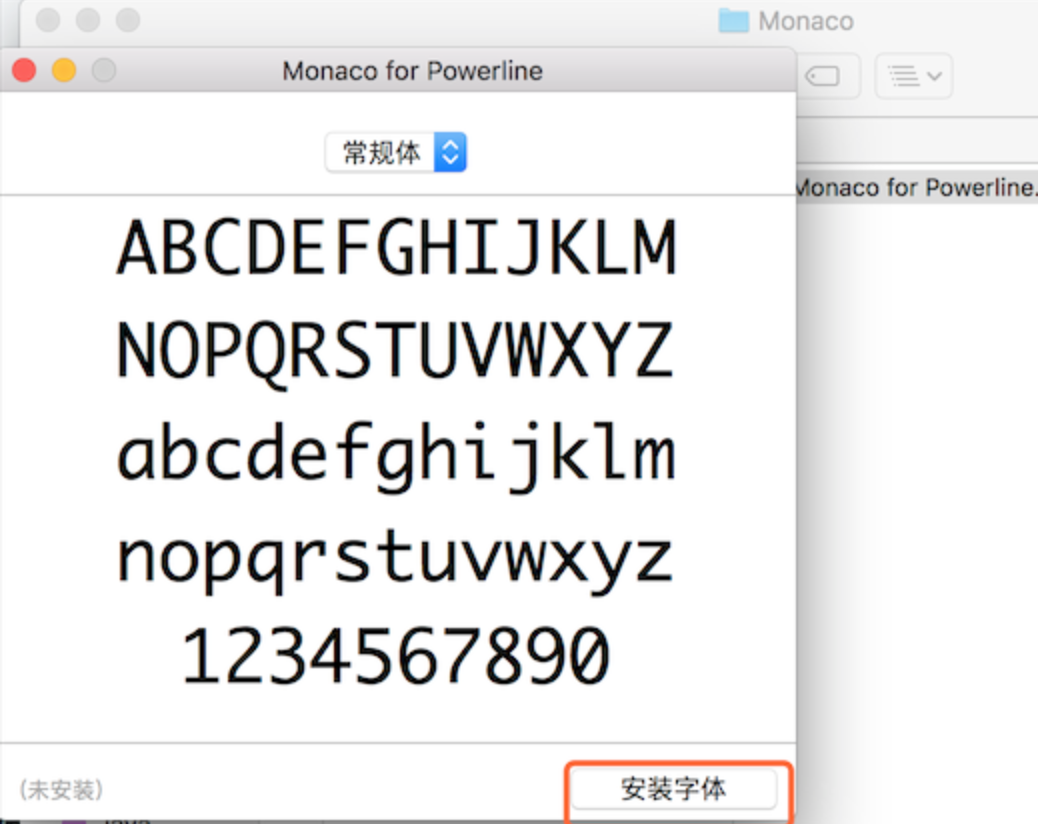This screenshot has height=824, width=1038.
Task: Open the 常规体 font style dropdown
Action: pos(396,152)
